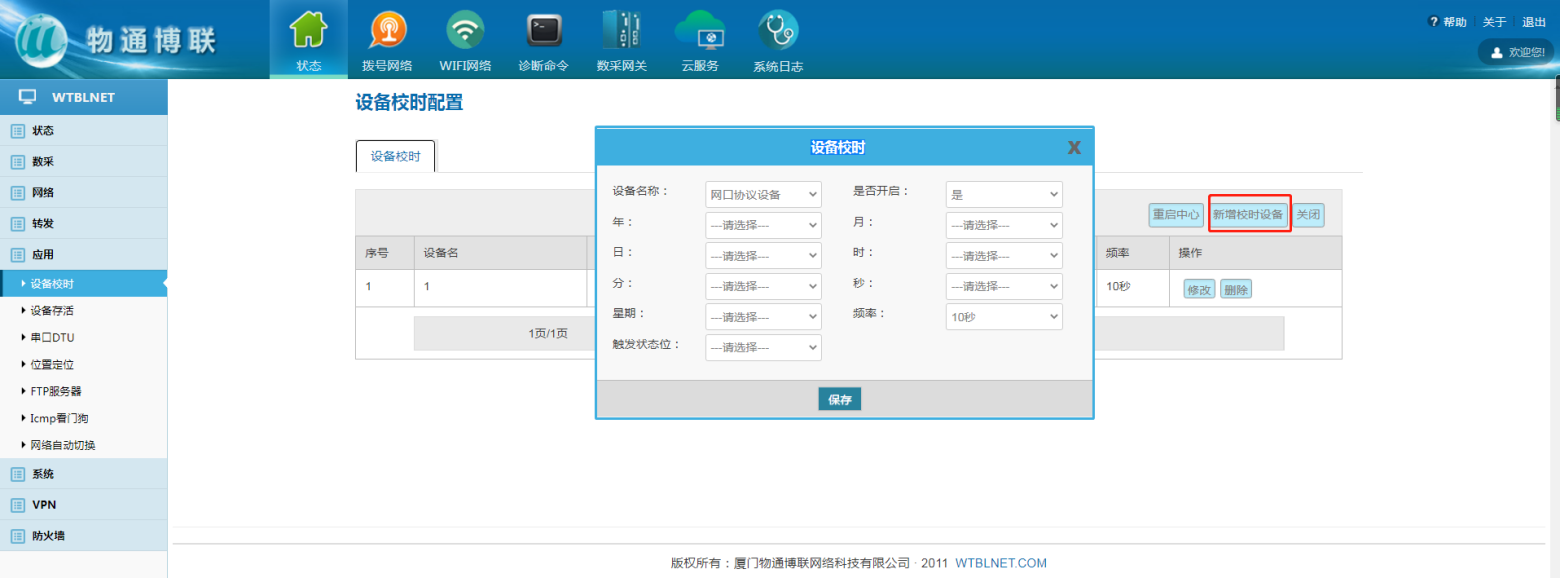
Task: Open the 是否开启 dropdown
Action: coord(1004,194)
